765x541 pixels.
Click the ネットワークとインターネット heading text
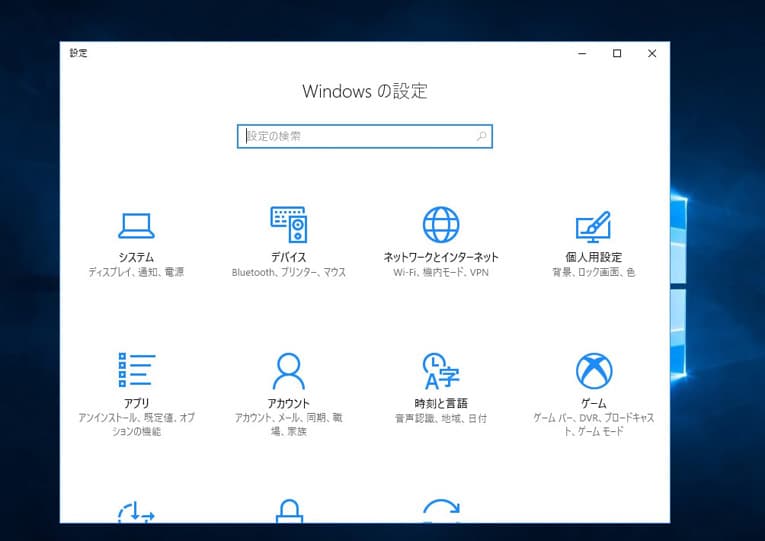click(x=441, y=257)
